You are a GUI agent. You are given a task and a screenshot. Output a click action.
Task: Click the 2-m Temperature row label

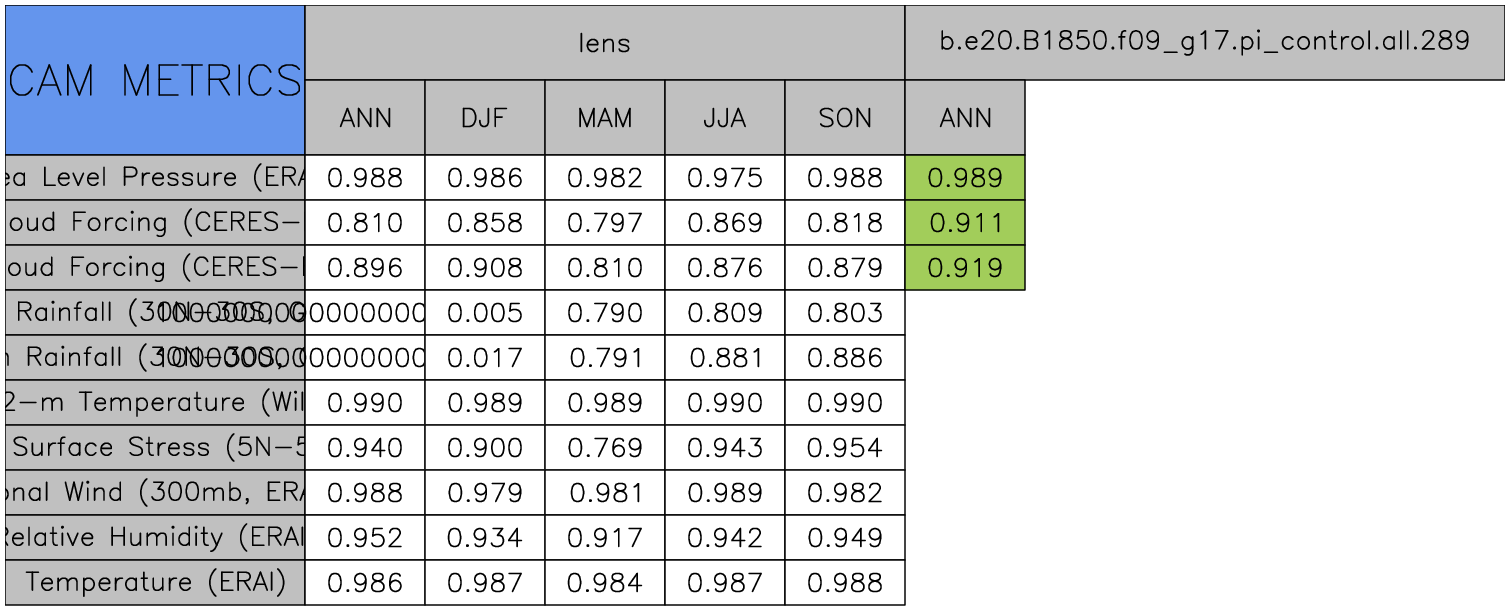click(x=155, y=403)
